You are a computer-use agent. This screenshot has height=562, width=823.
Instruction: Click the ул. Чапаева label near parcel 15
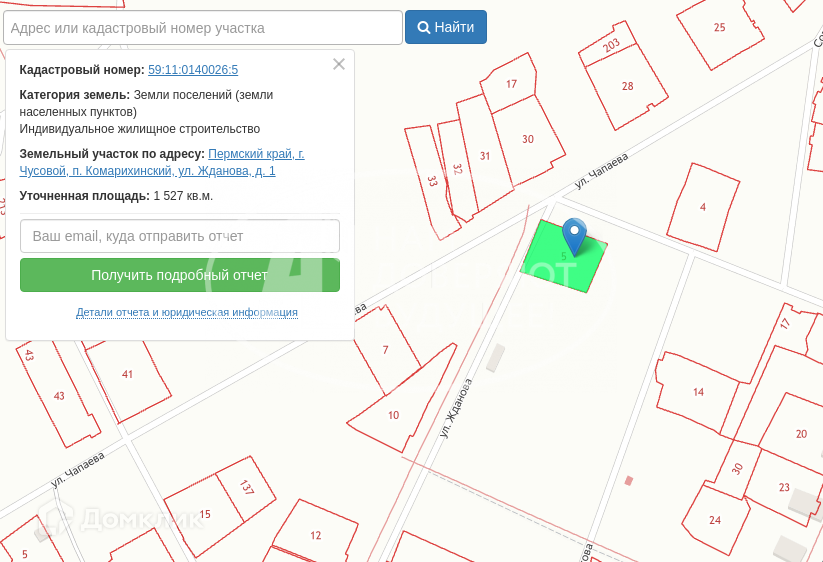(78, 470)
